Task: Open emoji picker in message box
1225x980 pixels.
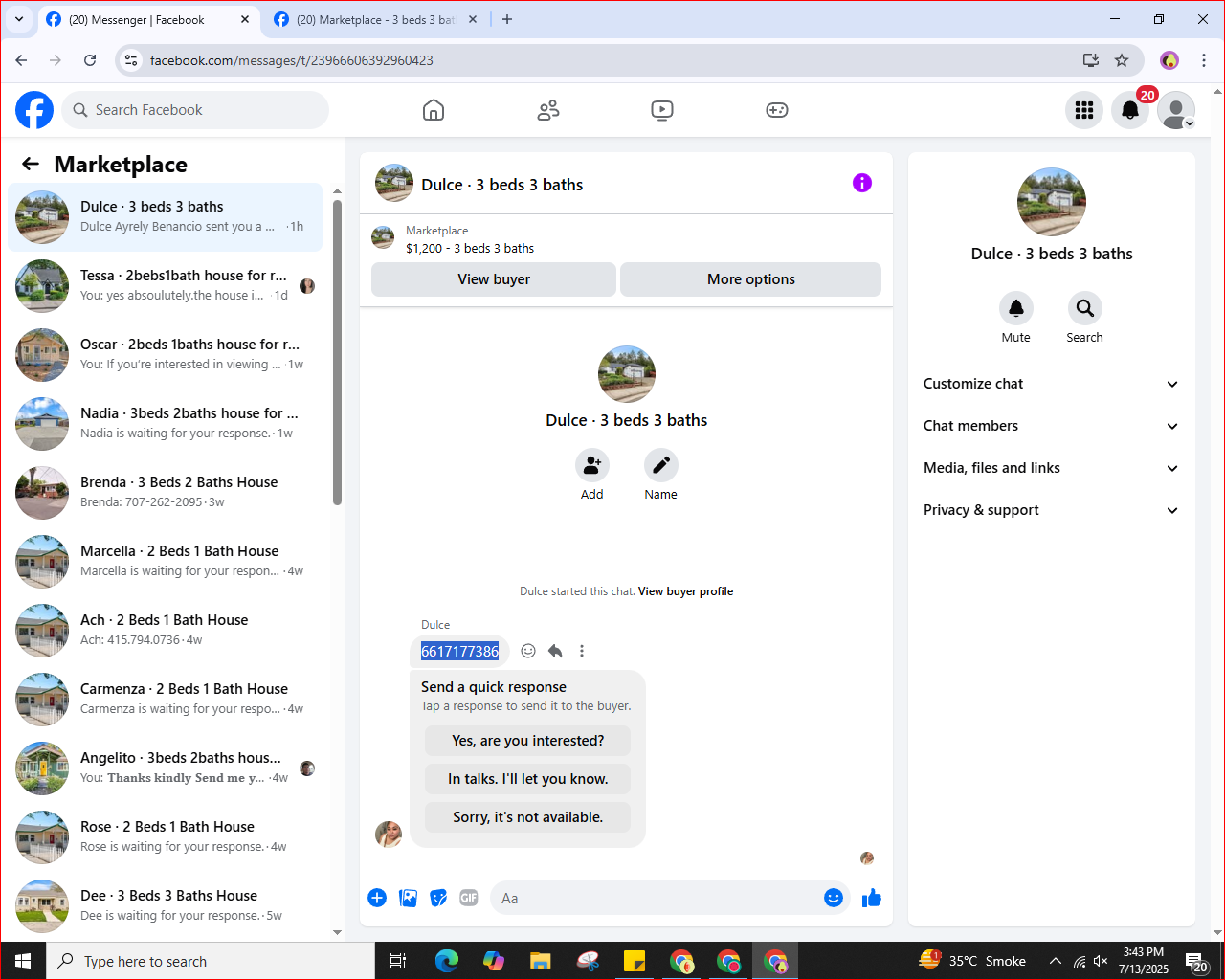Action: [834, 898]
